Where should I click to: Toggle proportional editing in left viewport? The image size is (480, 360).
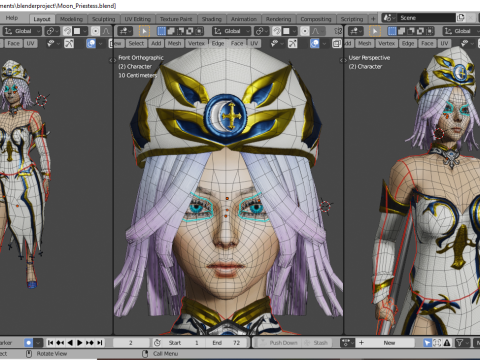tap(95, 31)
